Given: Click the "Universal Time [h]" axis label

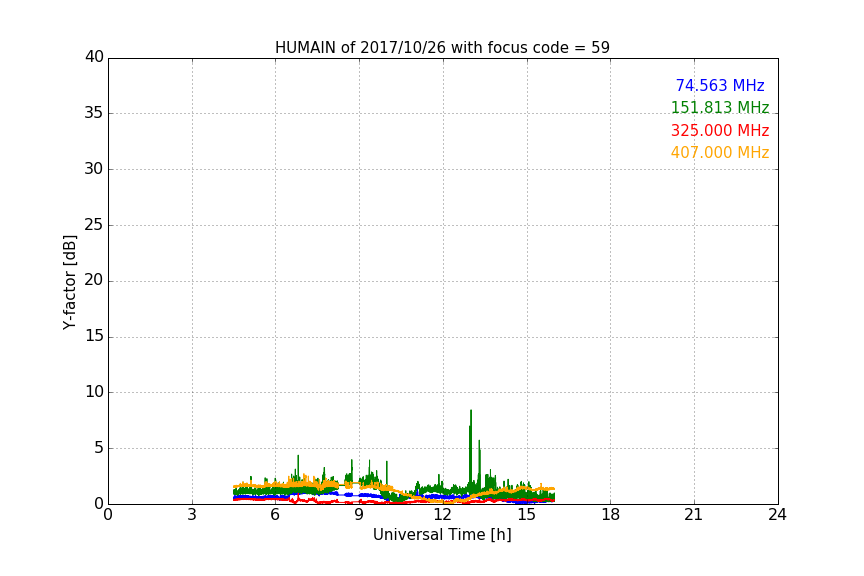Looking at the screenshot, I should pyautogui.click(x=442, y=535).
